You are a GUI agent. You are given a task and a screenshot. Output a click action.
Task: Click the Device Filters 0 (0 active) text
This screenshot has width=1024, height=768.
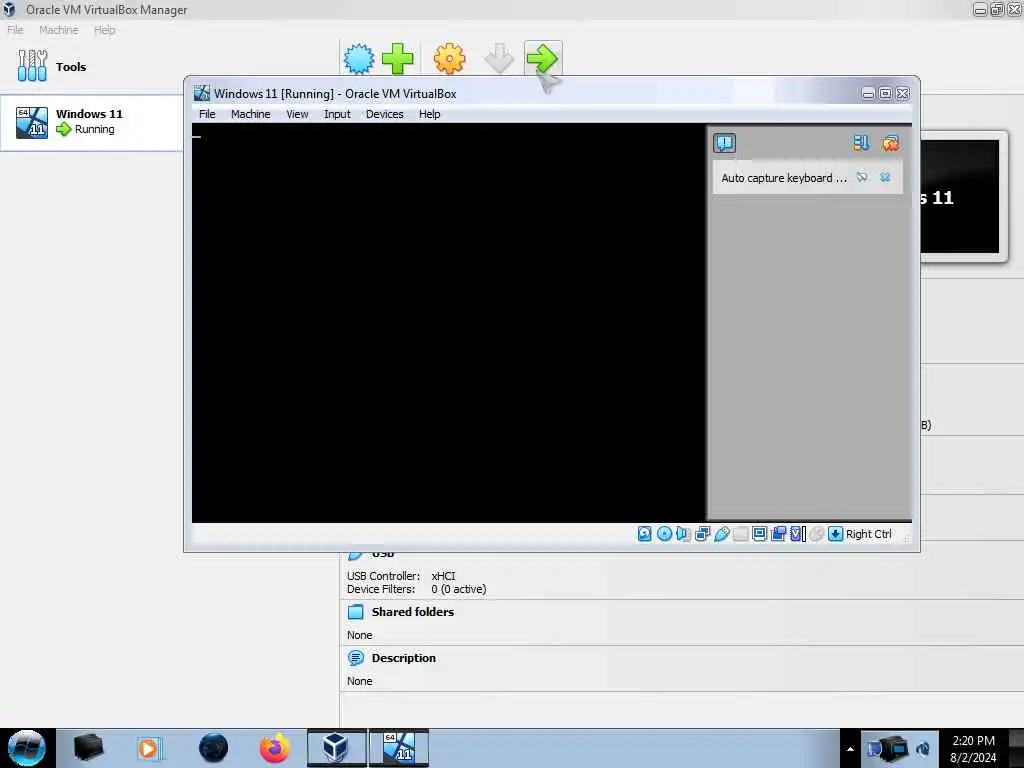[x=458, y=589]
